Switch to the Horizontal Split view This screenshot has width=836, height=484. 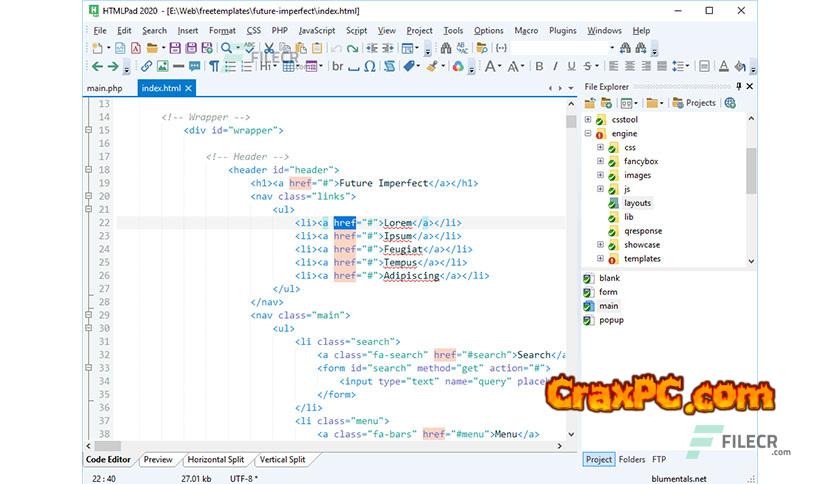coord(214,460)
